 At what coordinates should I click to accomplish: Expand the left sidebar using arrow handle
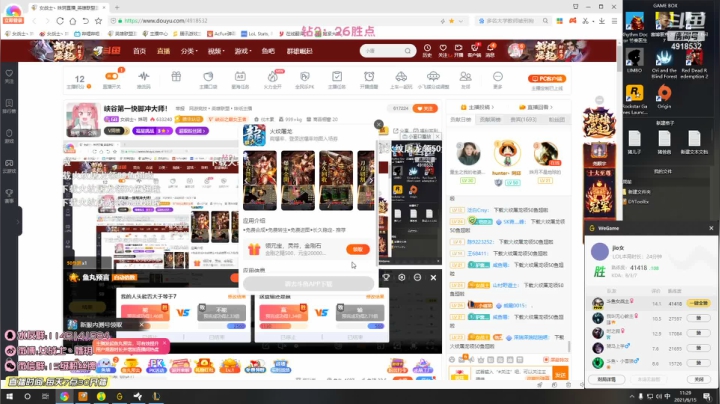18,222
